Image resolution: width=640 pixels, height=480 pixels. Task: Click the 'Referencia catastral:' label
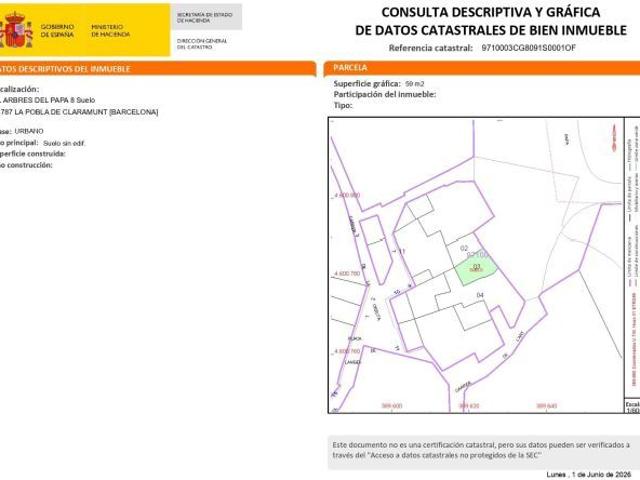click(431, 48)
